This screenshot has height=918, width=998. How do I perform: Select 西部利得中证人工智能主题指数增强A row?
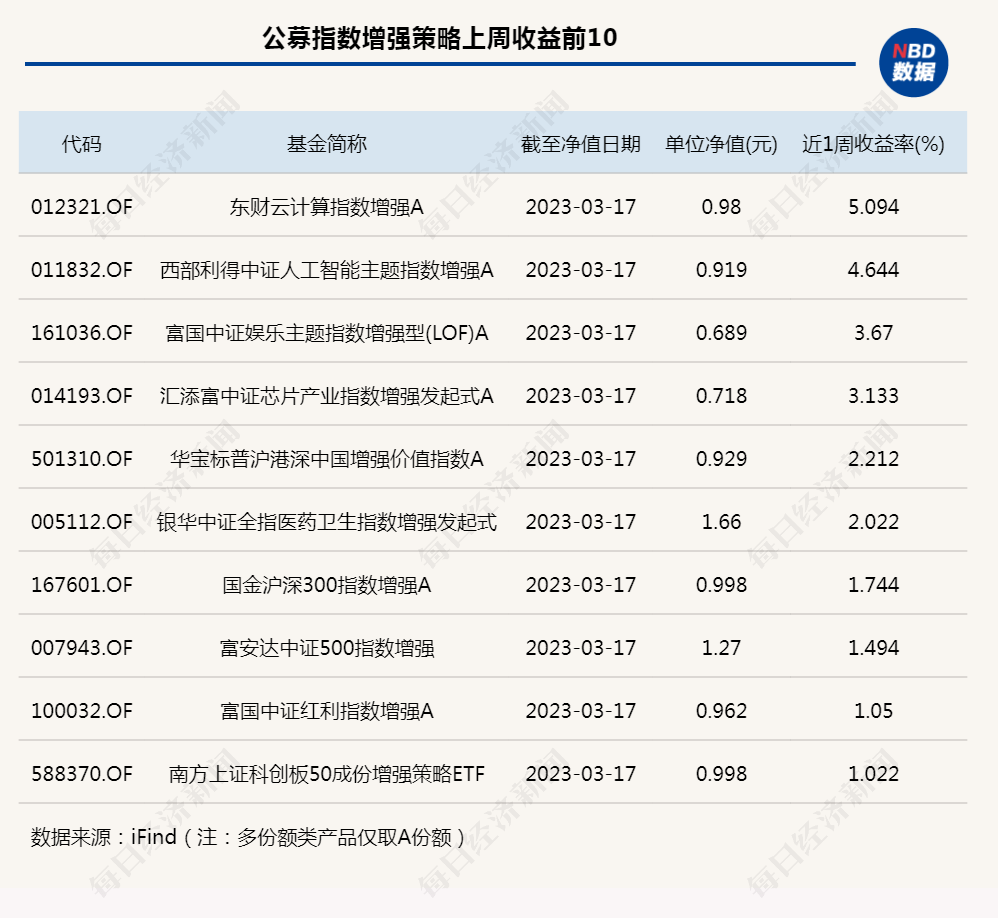330,269
